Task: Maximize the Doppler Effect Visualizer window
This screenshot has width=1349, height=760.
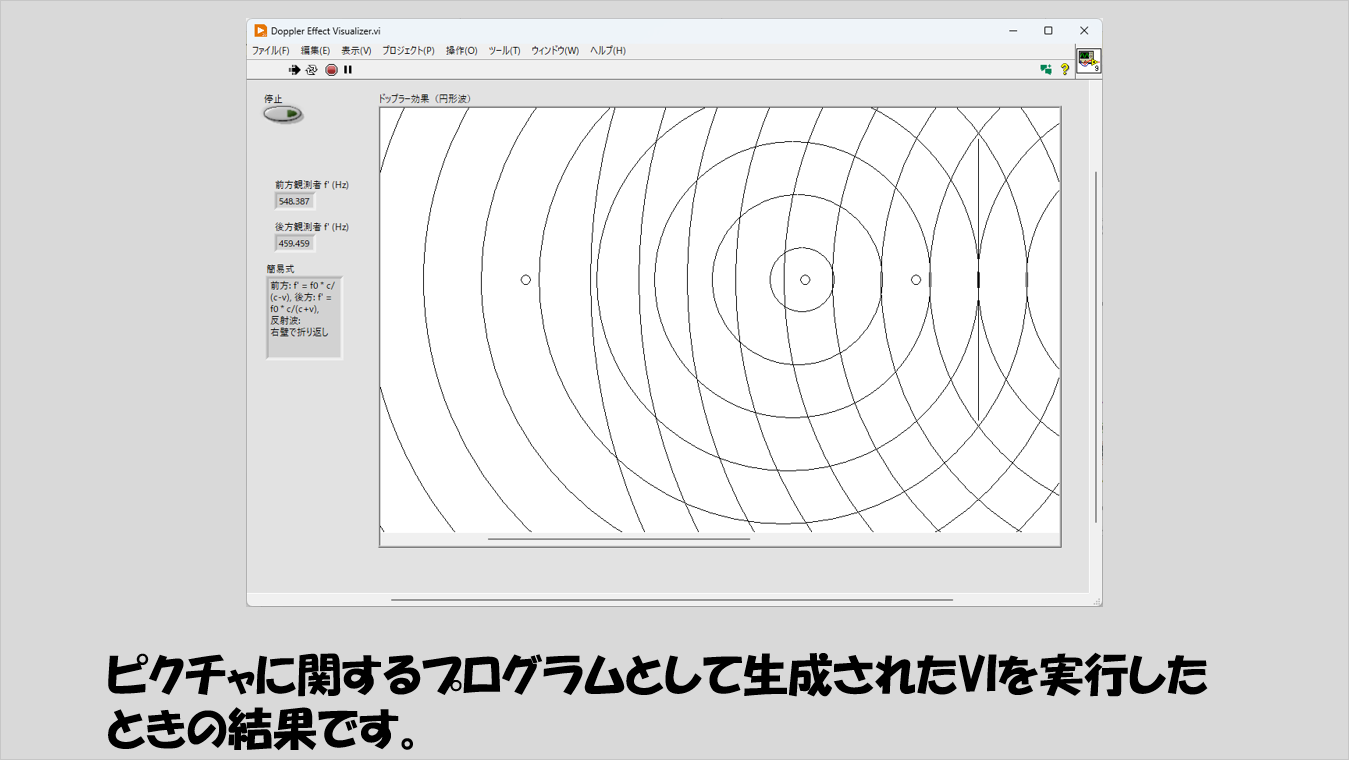Action: (1048, 31)
